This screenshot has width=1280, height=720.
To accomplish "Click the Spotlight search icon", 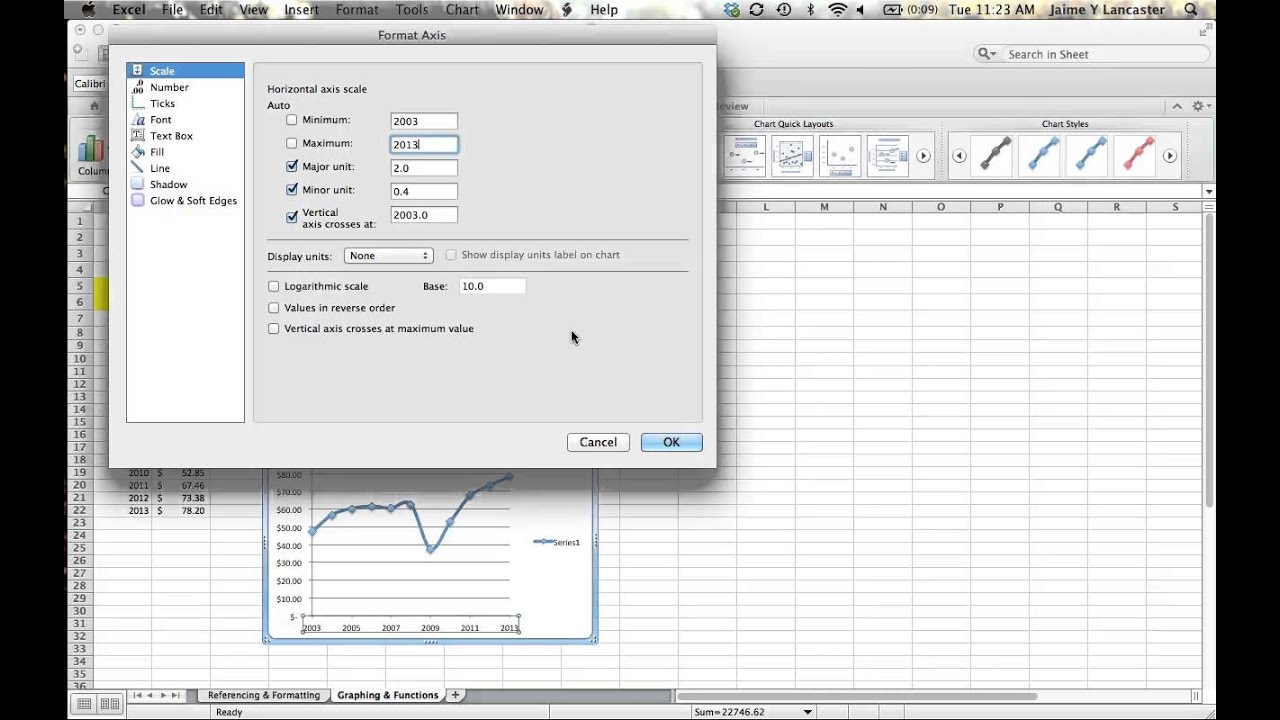I will pos(1190,10).
